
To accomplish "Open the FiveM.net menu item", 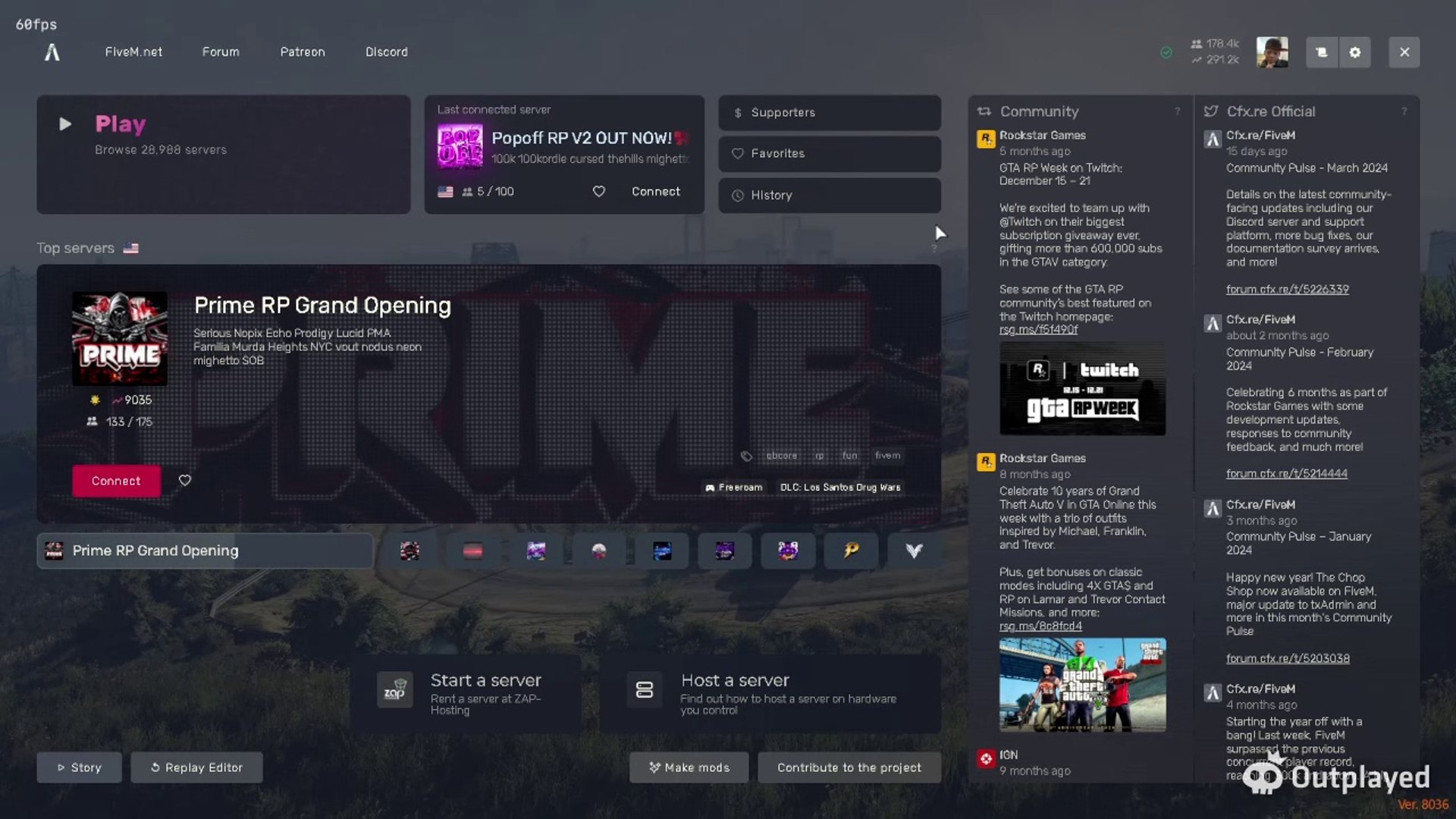I will (x=133, y=52).
